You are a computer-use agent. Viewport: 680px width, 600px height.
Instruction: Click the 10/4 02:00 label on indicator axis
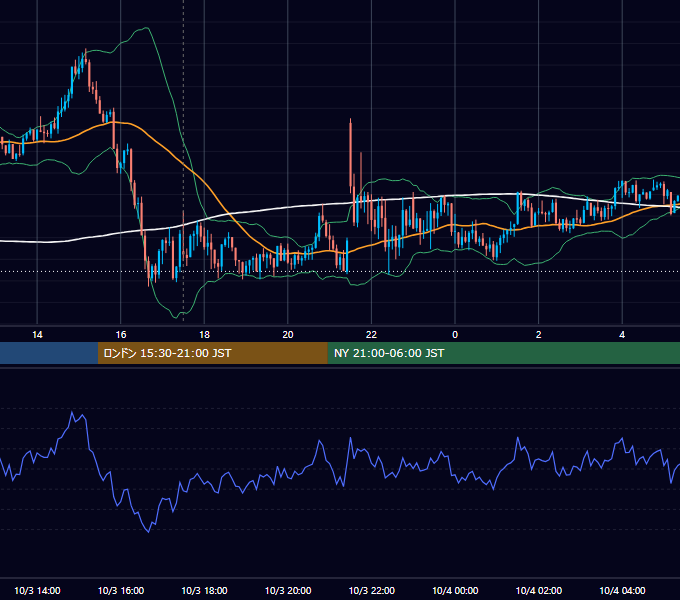539,590
